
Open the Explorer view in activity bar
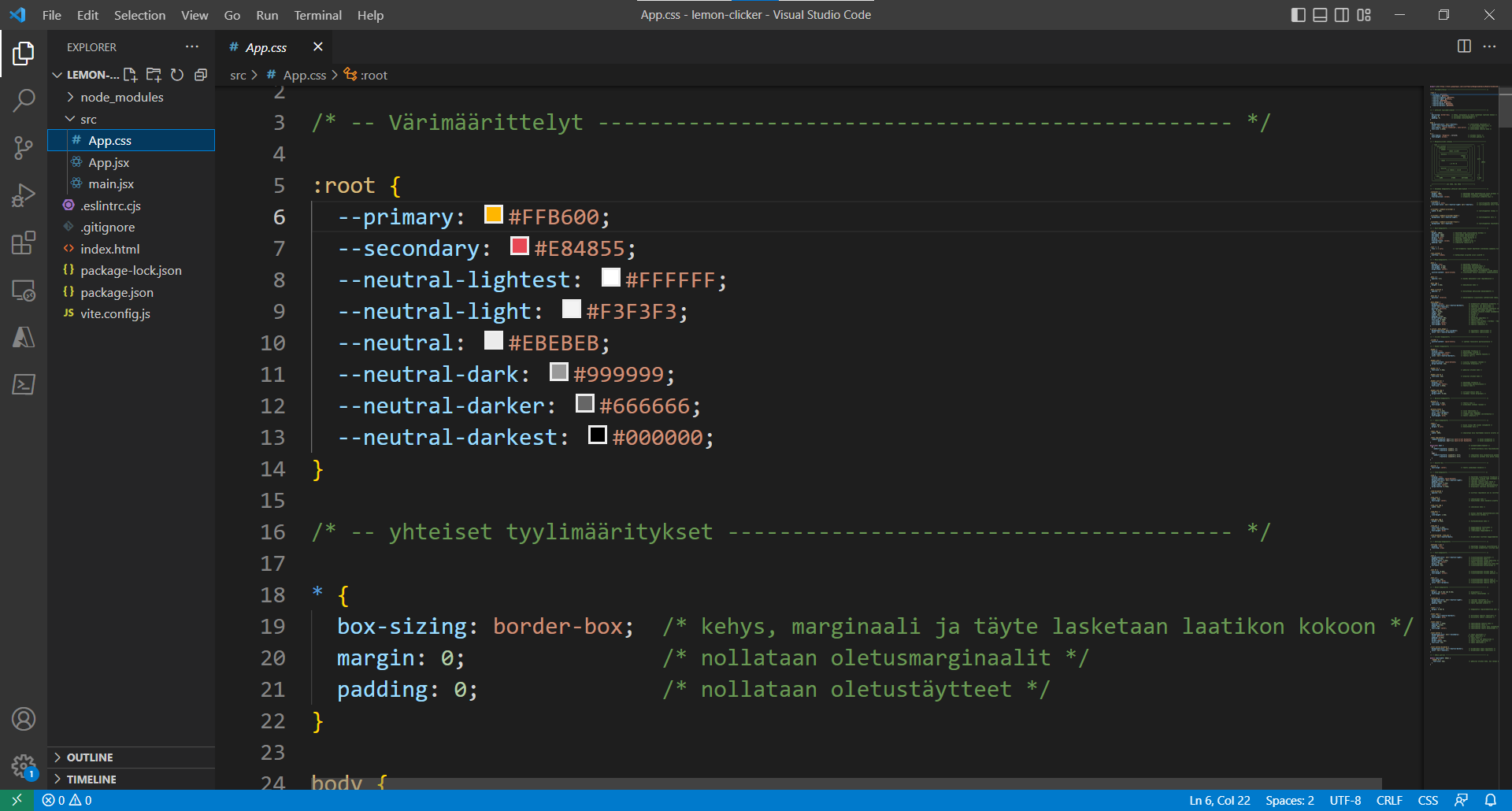pos(24,54)
